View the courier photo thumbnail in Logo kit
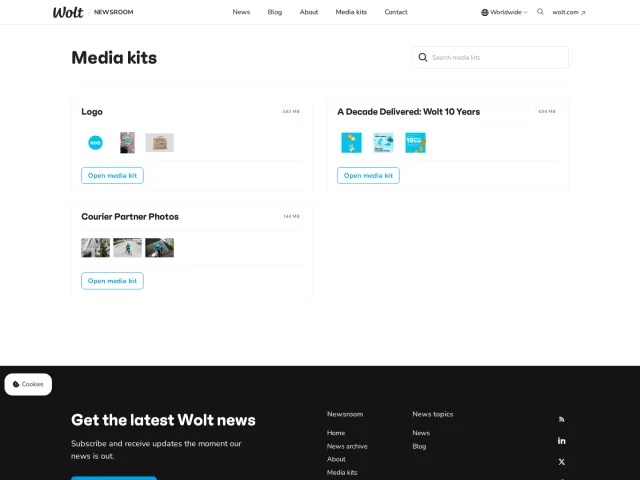 coord(127,142)
